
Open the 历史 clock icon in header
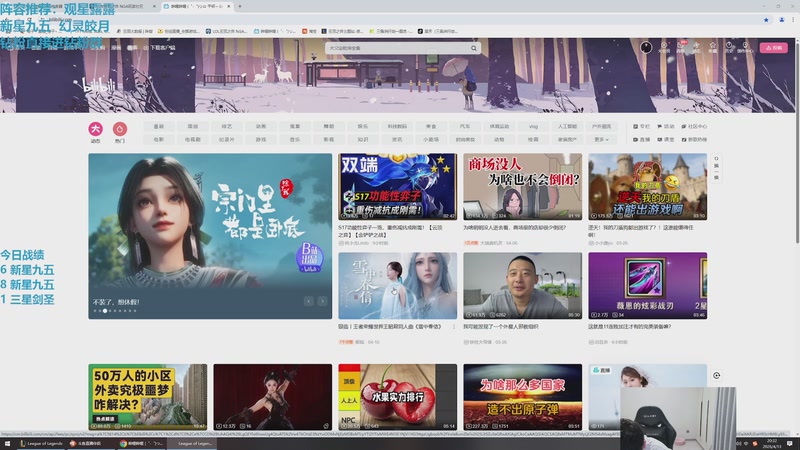click(729, 47)
